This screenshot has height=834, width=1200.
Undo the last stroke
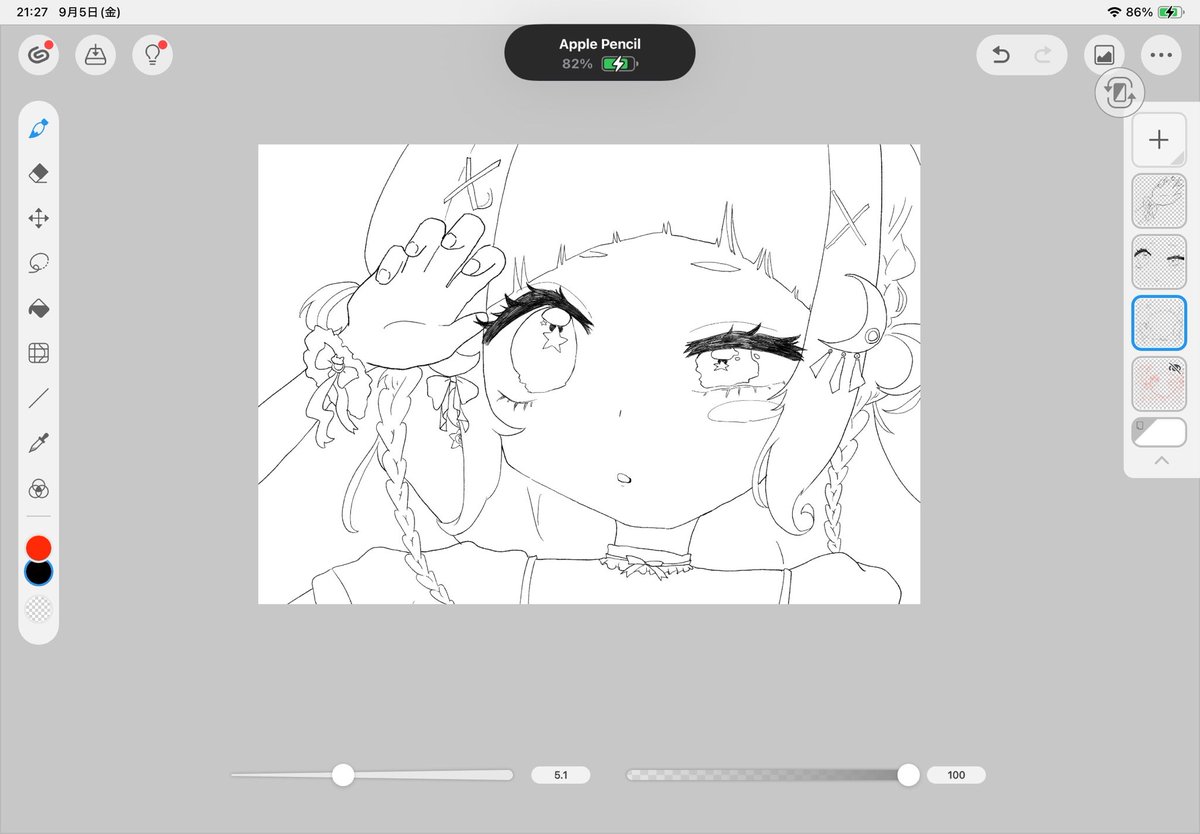click(1001, 55)
